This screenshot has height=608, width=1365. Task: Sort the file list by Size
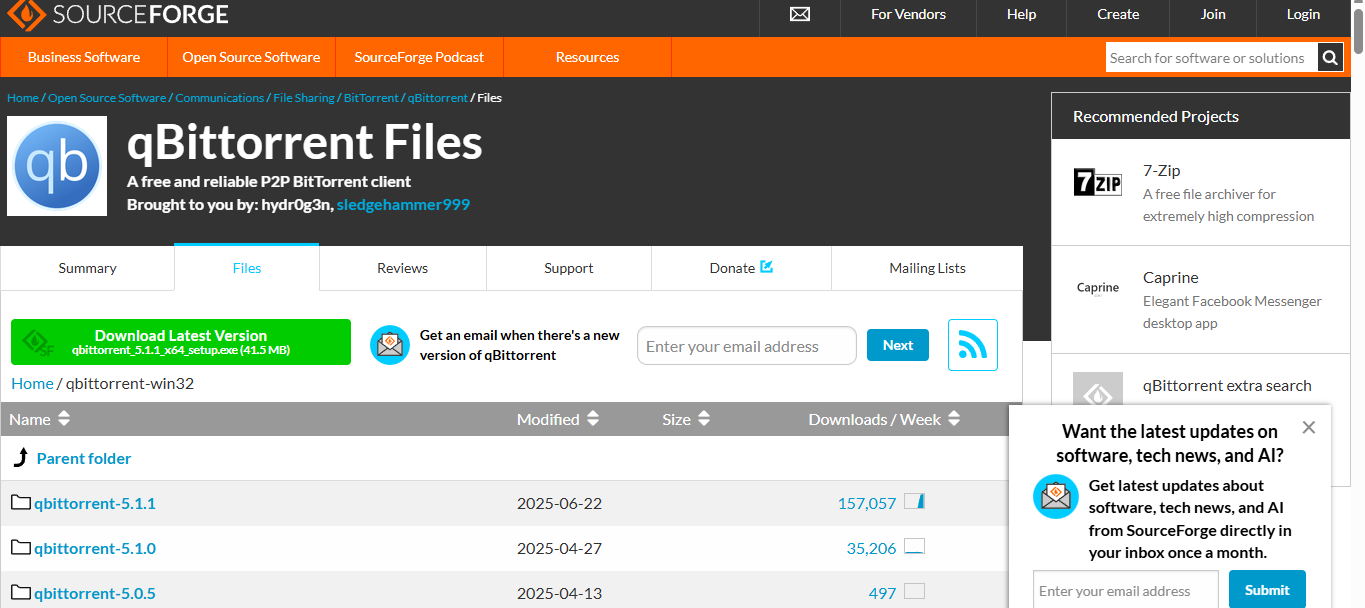[686, 419]
